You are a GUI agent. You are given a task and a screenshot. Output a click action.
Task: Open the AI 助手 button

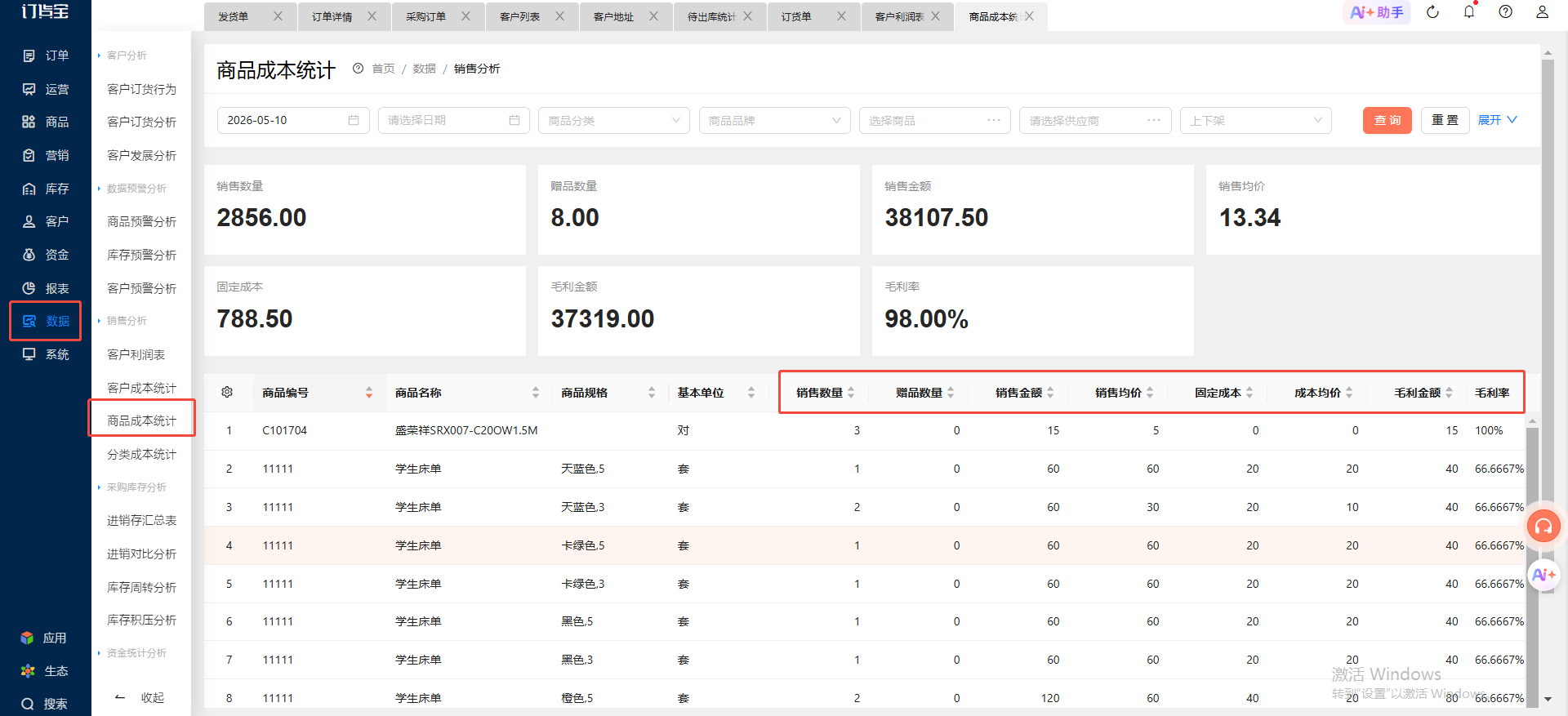(x=1377, y=12)
